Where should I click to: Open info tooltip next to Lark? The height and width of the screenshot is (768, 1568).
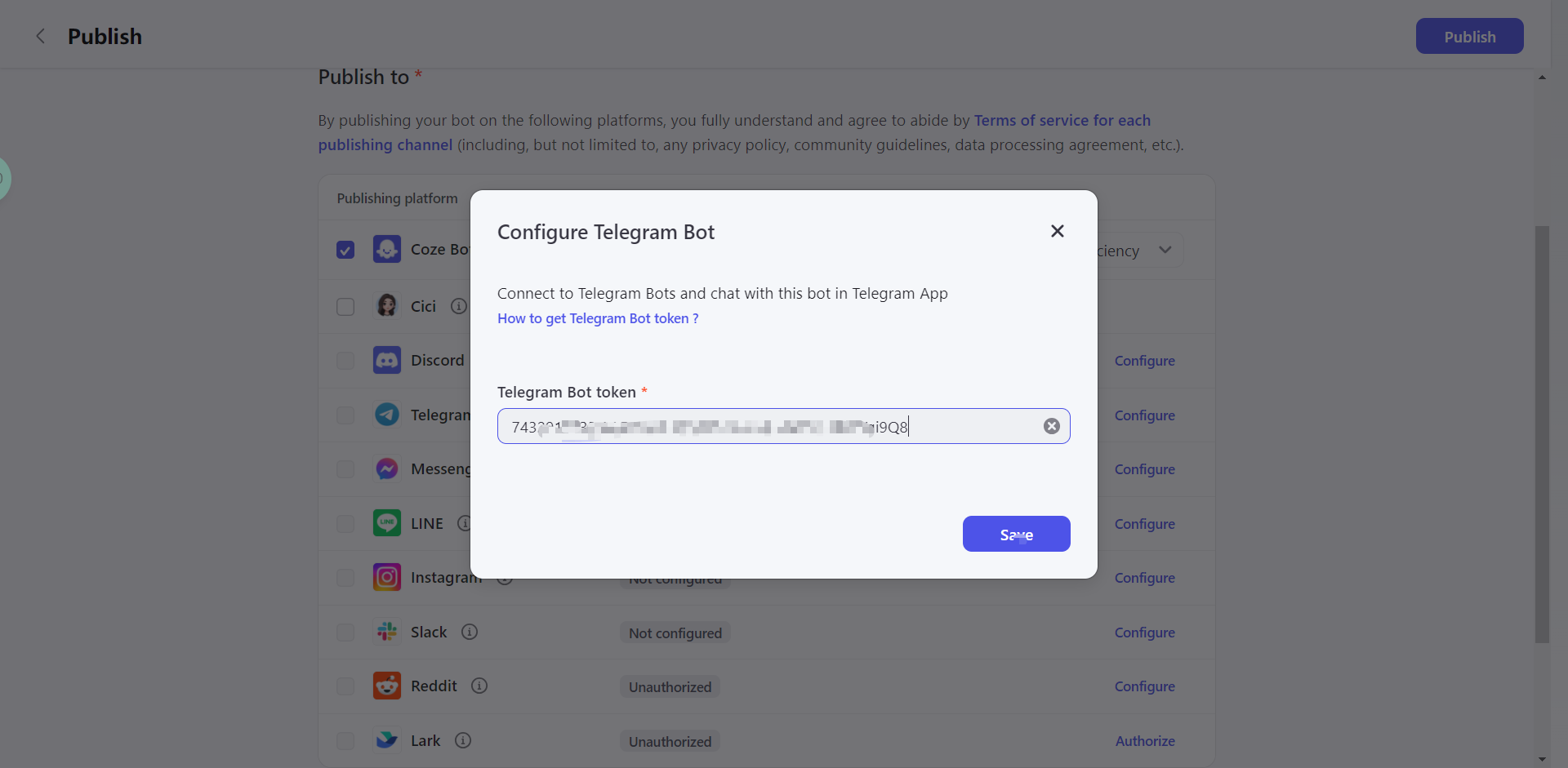(x=463, y=740)
